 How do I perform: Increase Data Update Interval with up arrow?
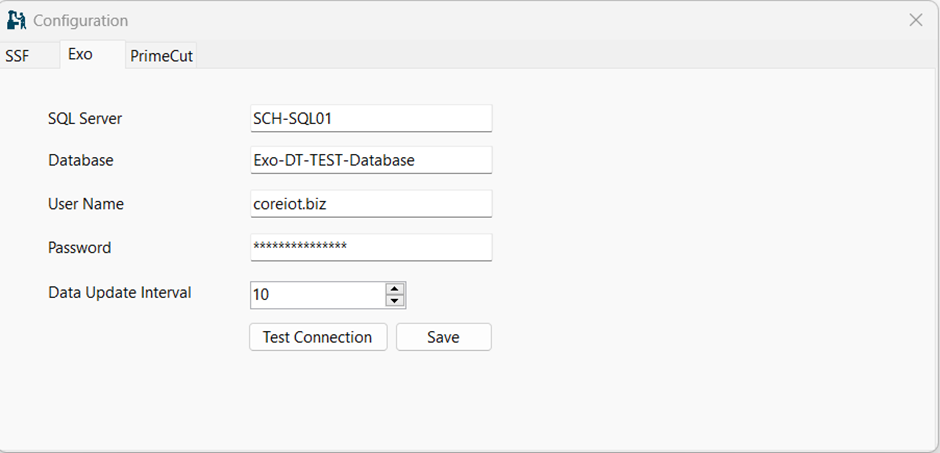[395, 289]
